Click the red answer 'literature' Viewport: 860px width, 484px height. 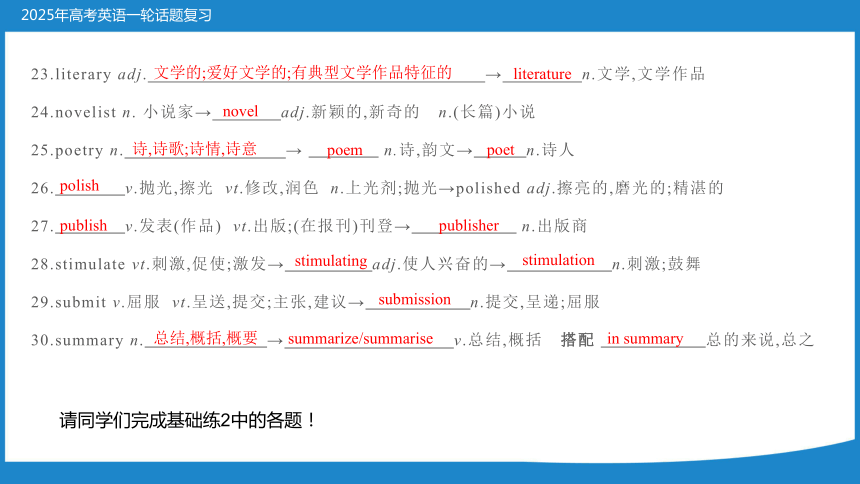[542, 74]
